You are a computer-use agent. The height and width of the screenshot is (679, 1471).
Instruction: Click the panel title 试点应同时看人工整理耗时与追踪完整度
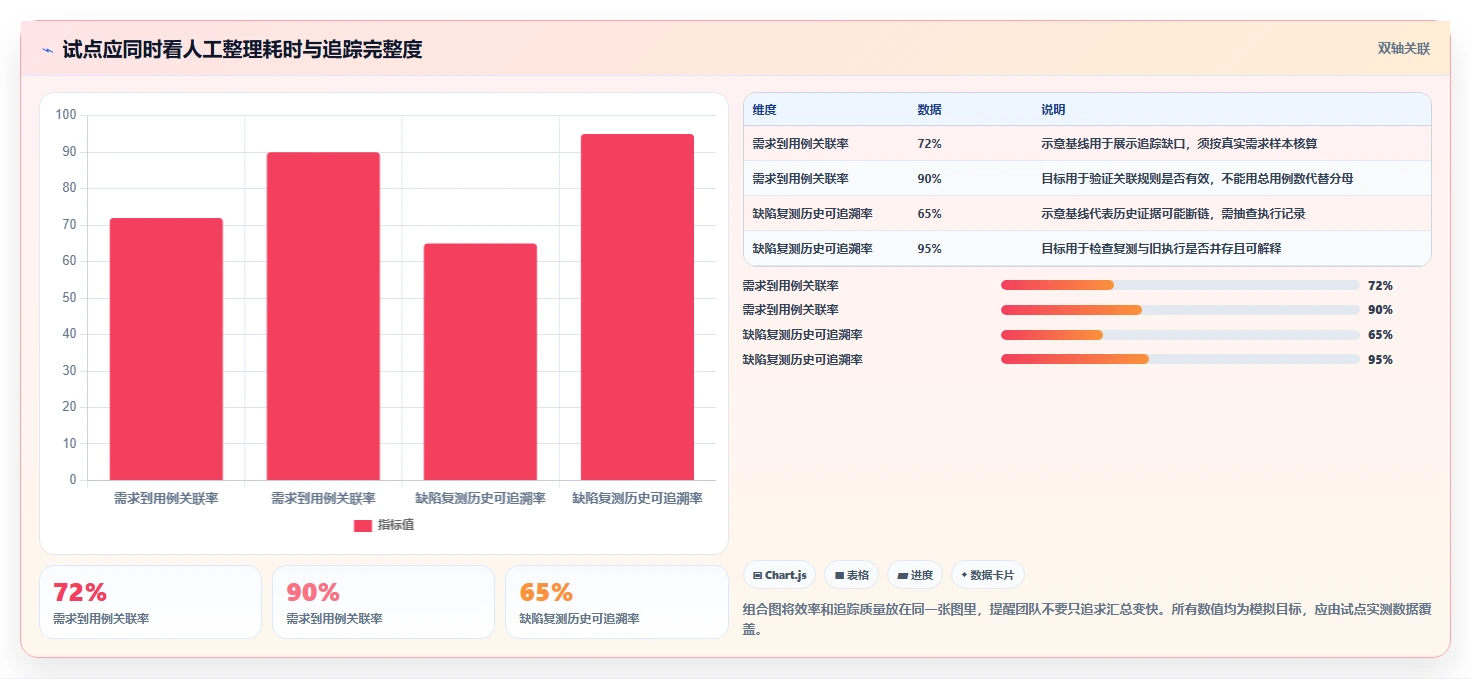tap(242, 50)
